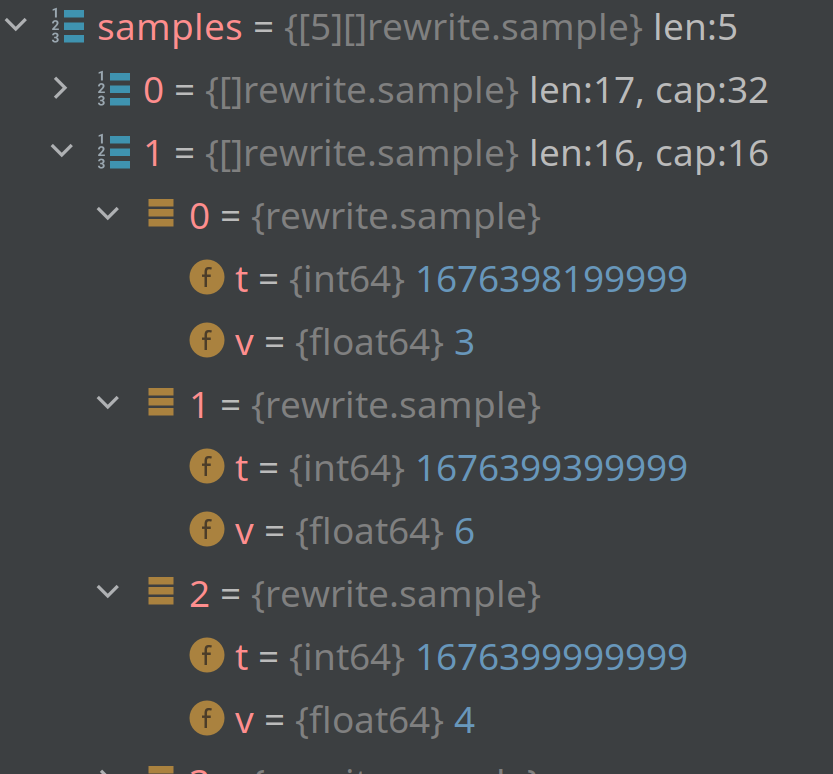Select the 'len:5' value
Screen dimensions: 833x774
click(695, 27)
